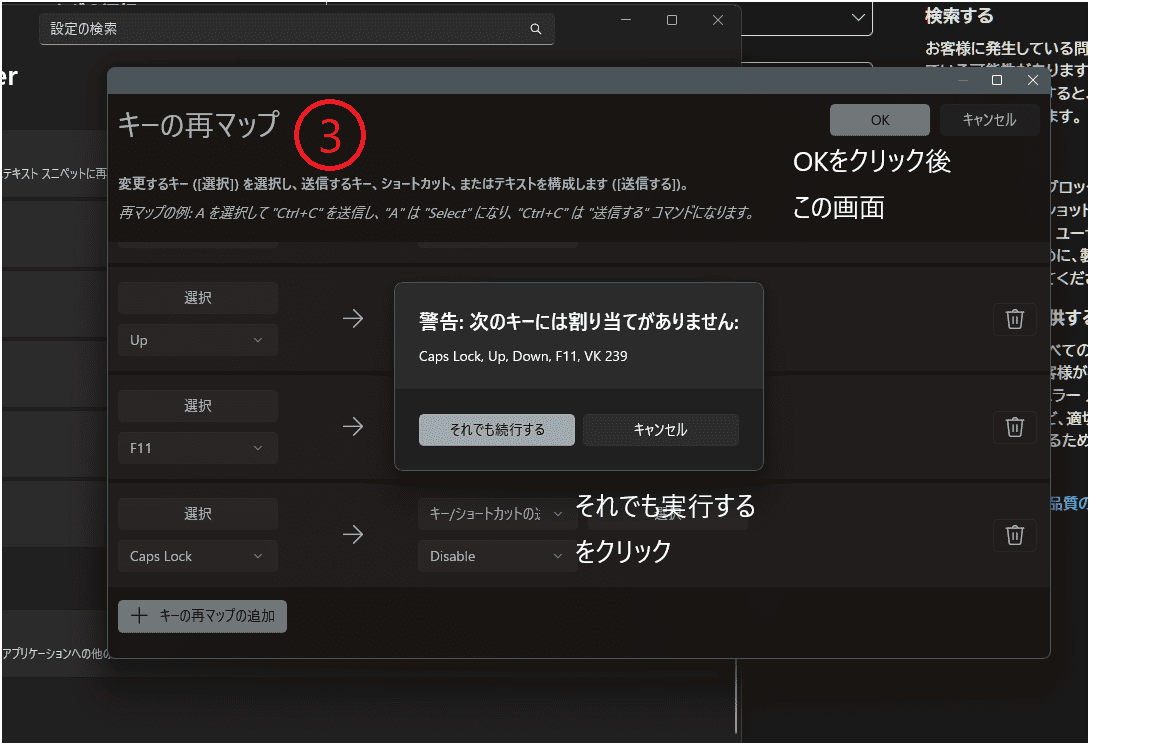Delete the Up key remapping with trash icon
The height and width of the screenshot is (745, 1163).
coord(1014,319)
